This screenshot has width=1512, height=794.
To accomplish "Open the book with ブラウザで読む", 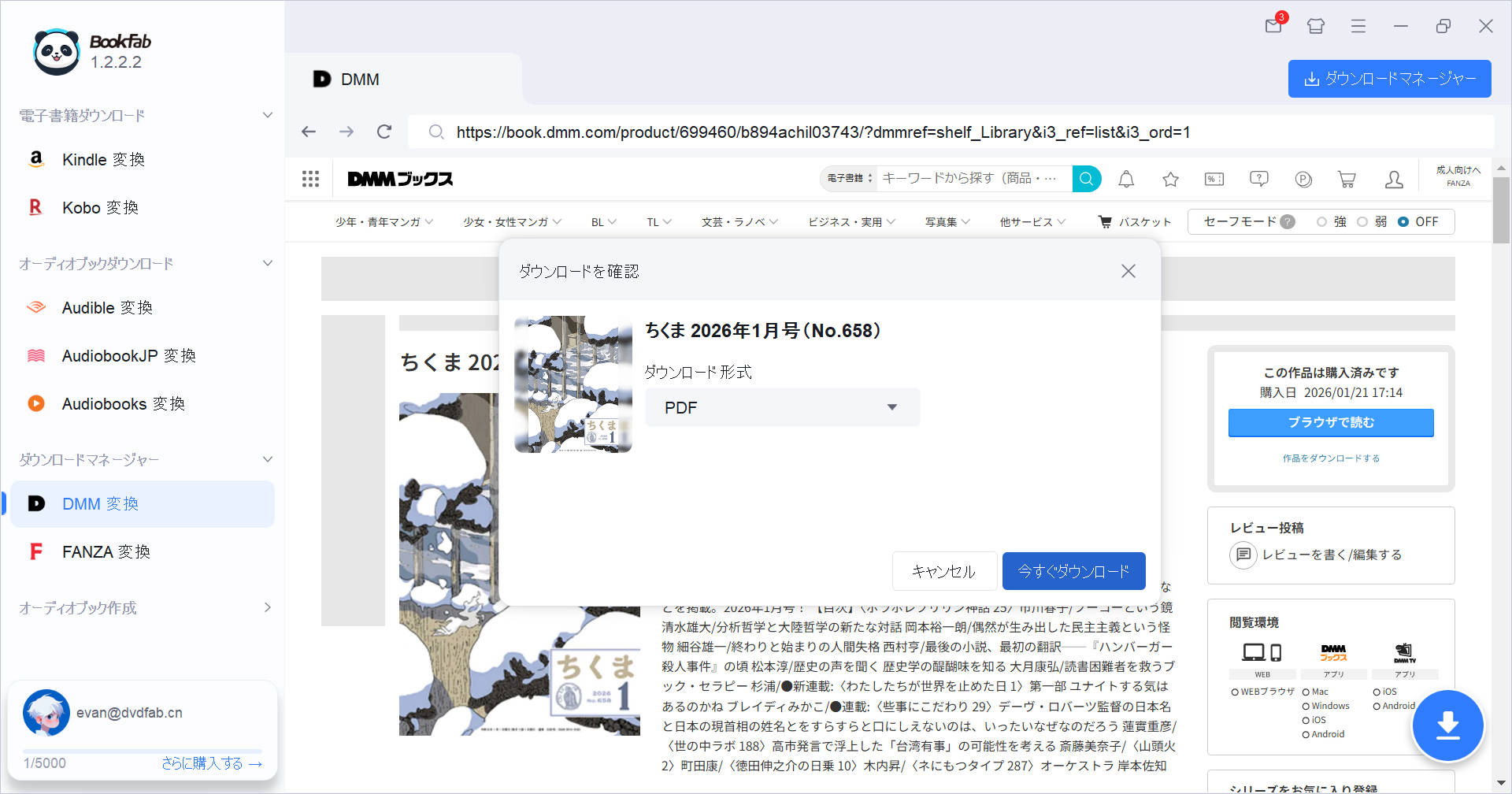I will click(1331, 422).
